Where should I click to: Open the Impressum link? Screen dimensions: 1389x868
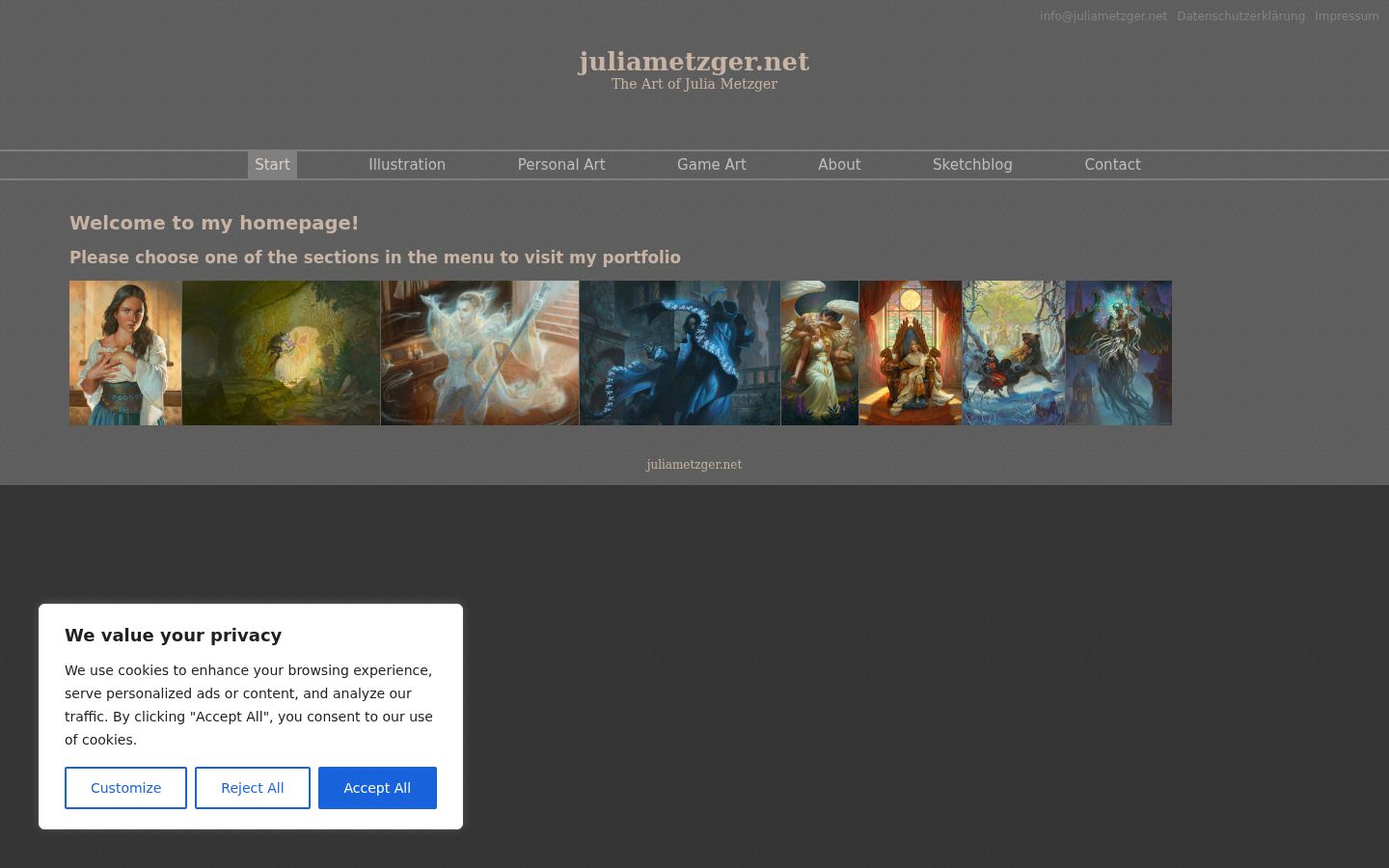[x=1347, y=16]
